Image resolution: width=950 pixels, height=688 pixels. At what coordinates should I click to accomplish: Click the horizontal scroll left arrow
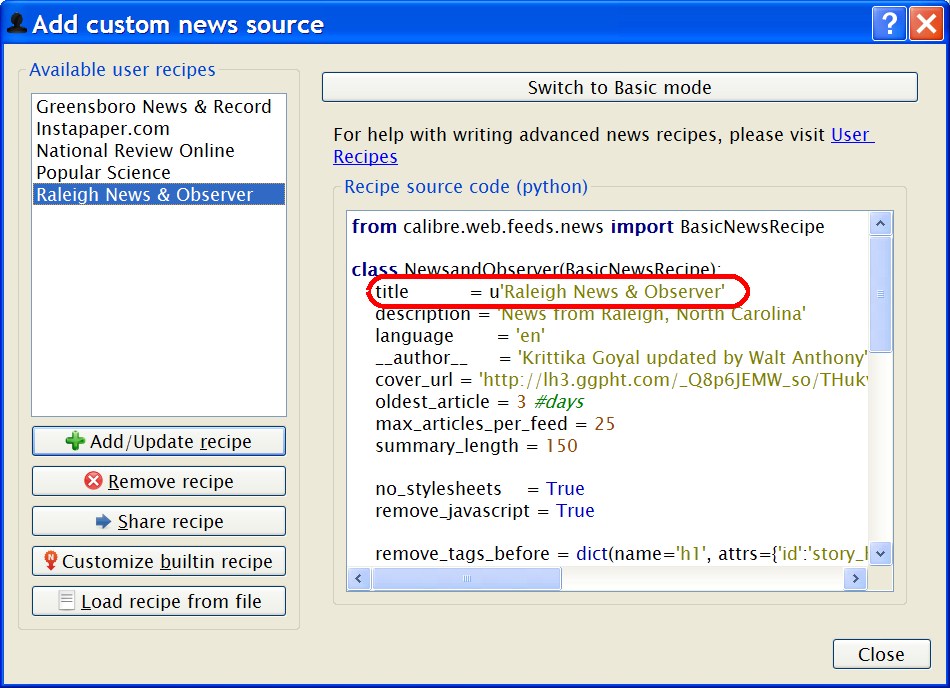click(359, 578)
